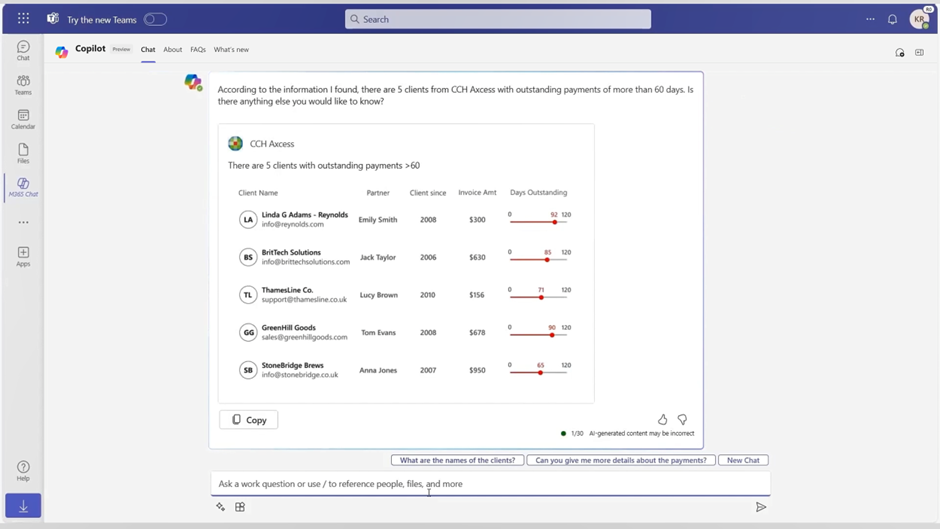
Task: Open the app launcher grid icon
Action: (x=23, y=19)
